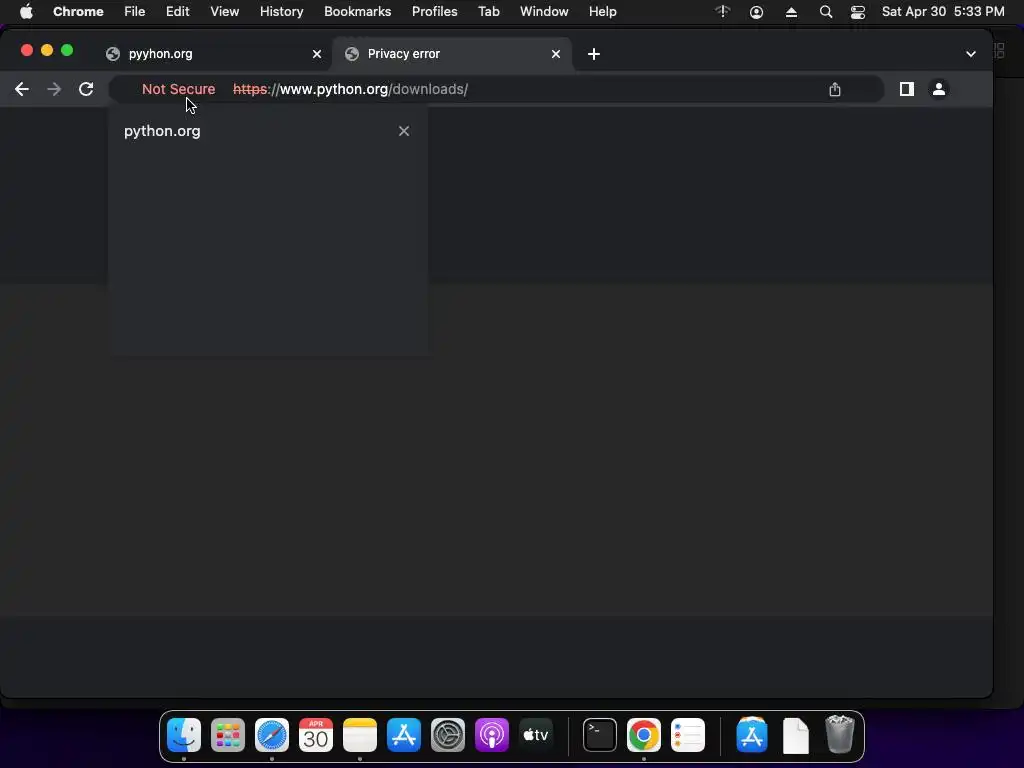The height and width of the screenshot is (768, 1024).
Task: Open the Tab menu
Action: 488,12
